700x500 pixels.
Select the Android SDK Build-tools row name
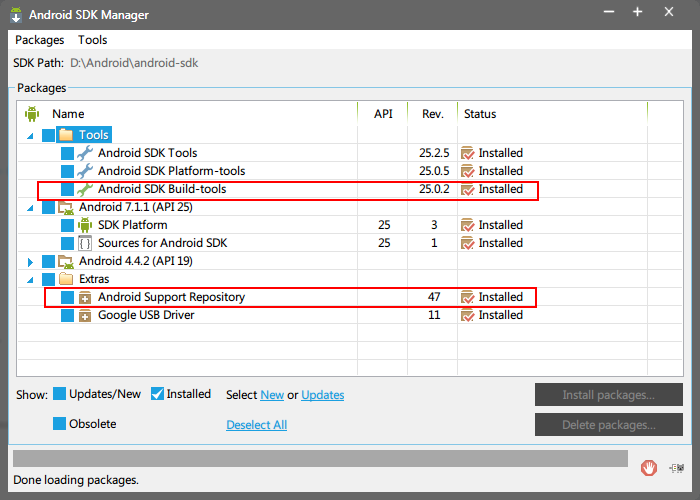tap(162, 189)
